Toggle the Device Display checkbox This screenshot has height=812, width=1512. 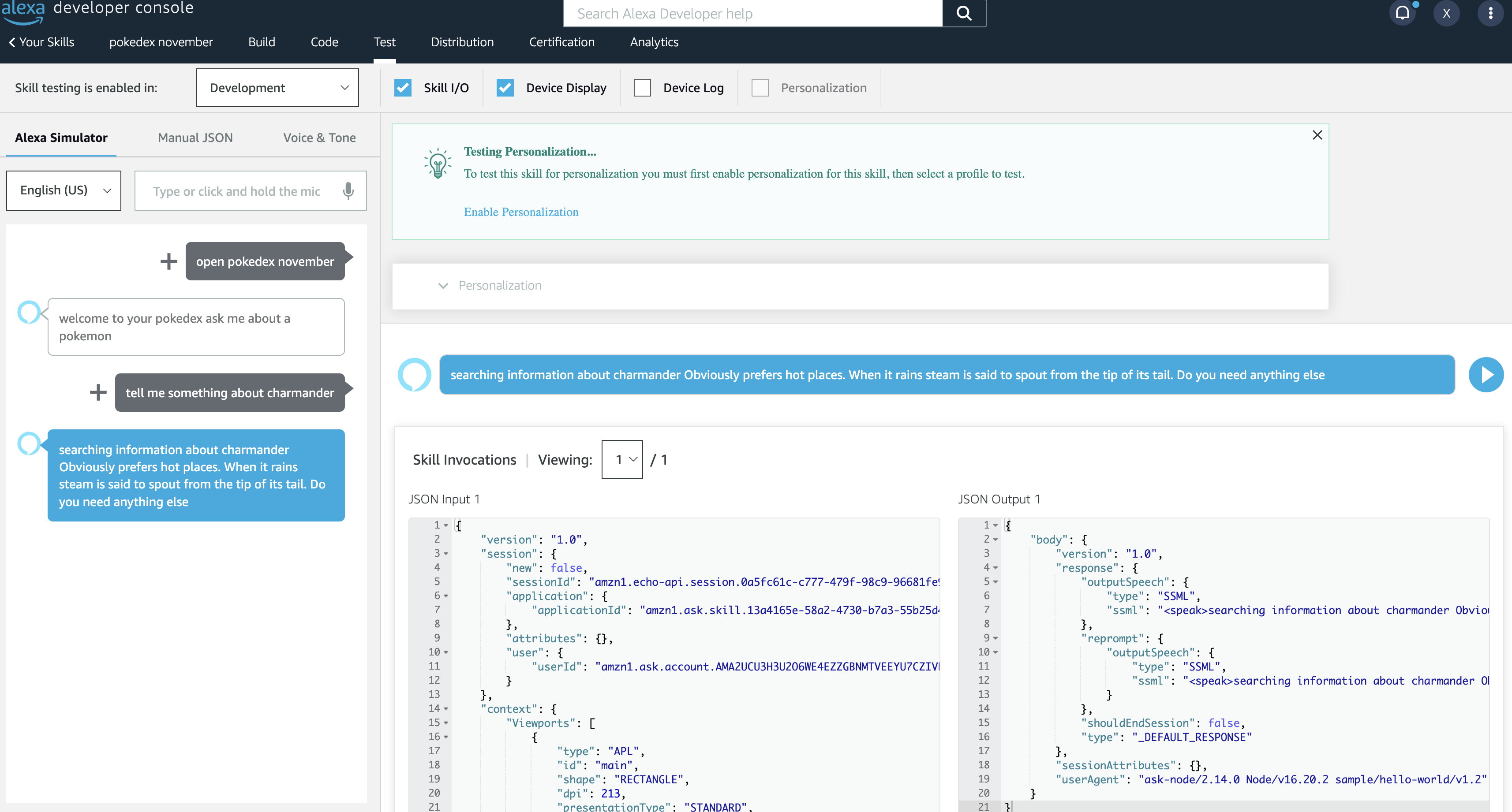tap(505, 88)
